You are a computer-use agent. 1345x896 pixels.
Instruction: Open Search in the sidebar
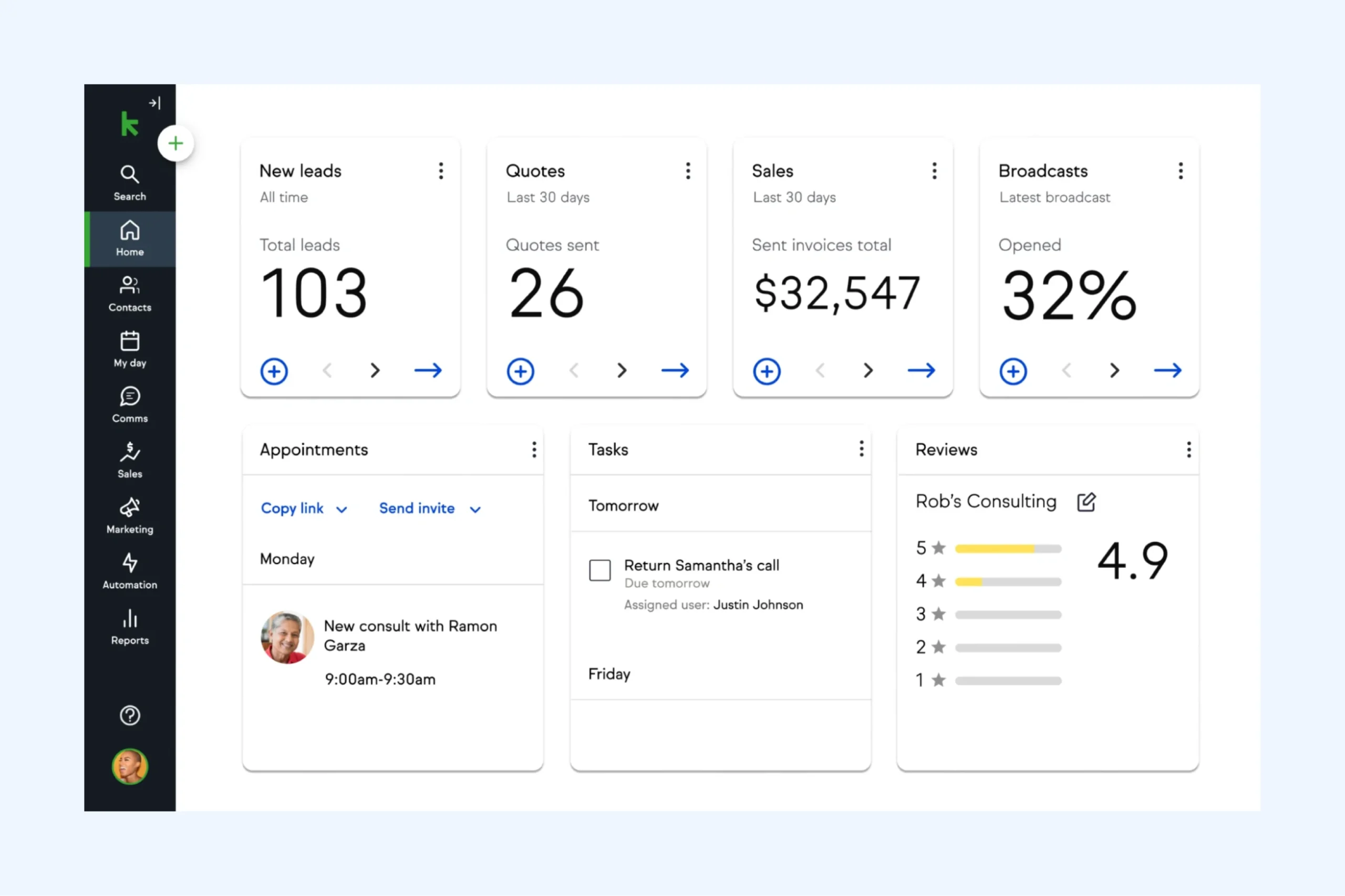pos(130,183)
